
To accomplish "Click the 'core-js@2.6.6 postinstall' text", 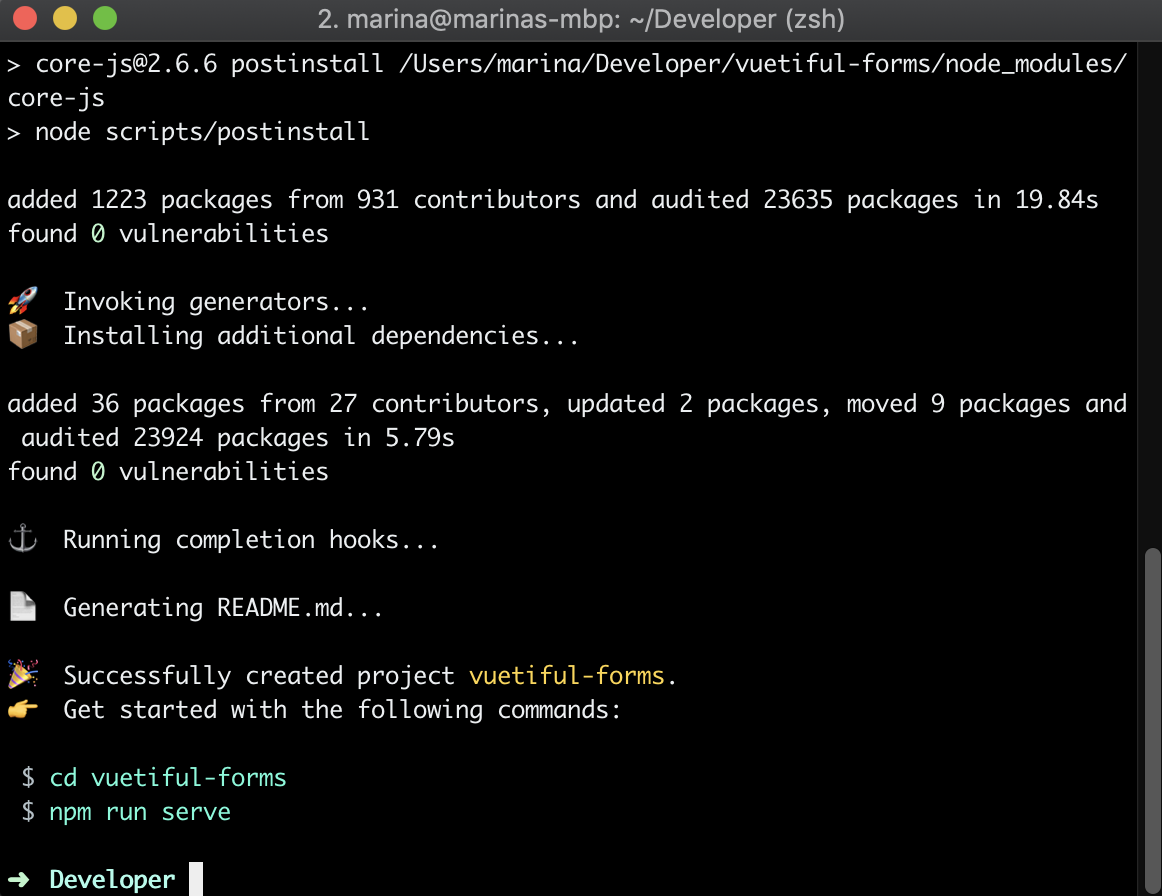I will pos(209,64).
